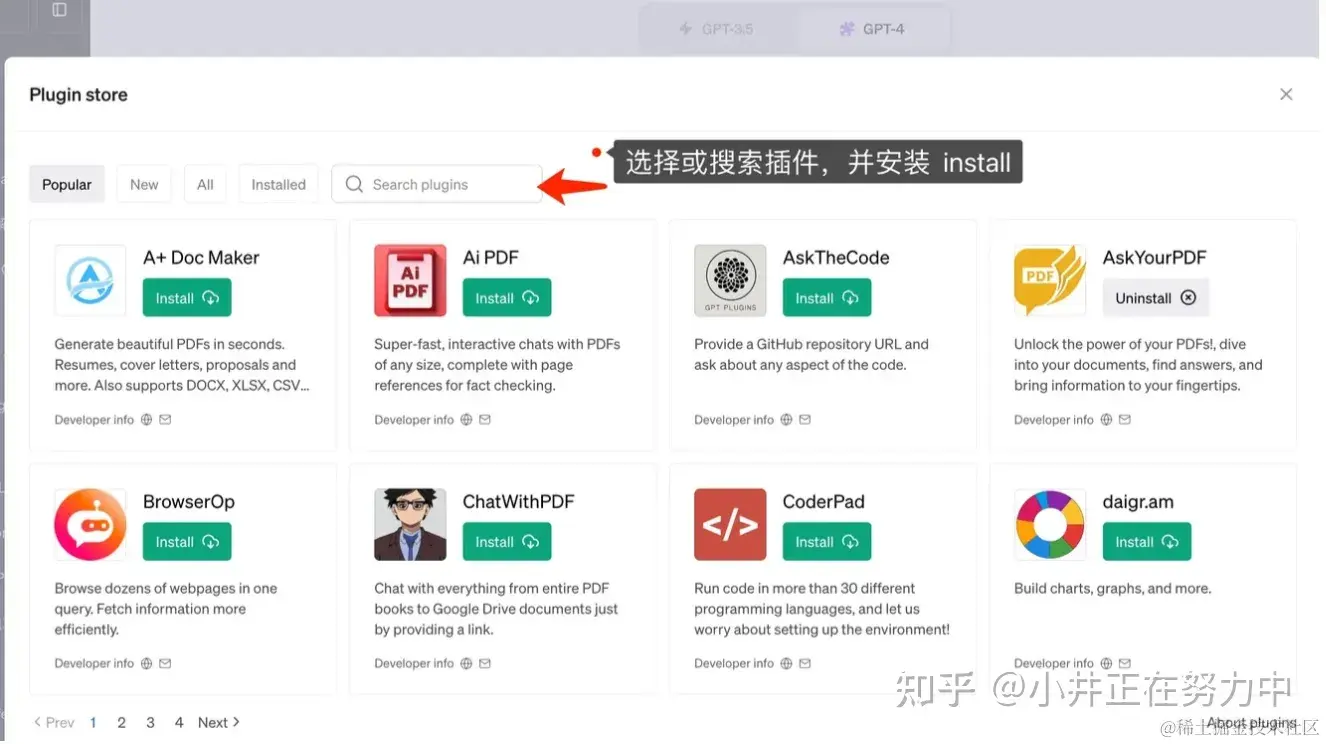Open CoderPad developer website globe
The height and width of the screenshot is (744, 1326).
tap(786, 664)
